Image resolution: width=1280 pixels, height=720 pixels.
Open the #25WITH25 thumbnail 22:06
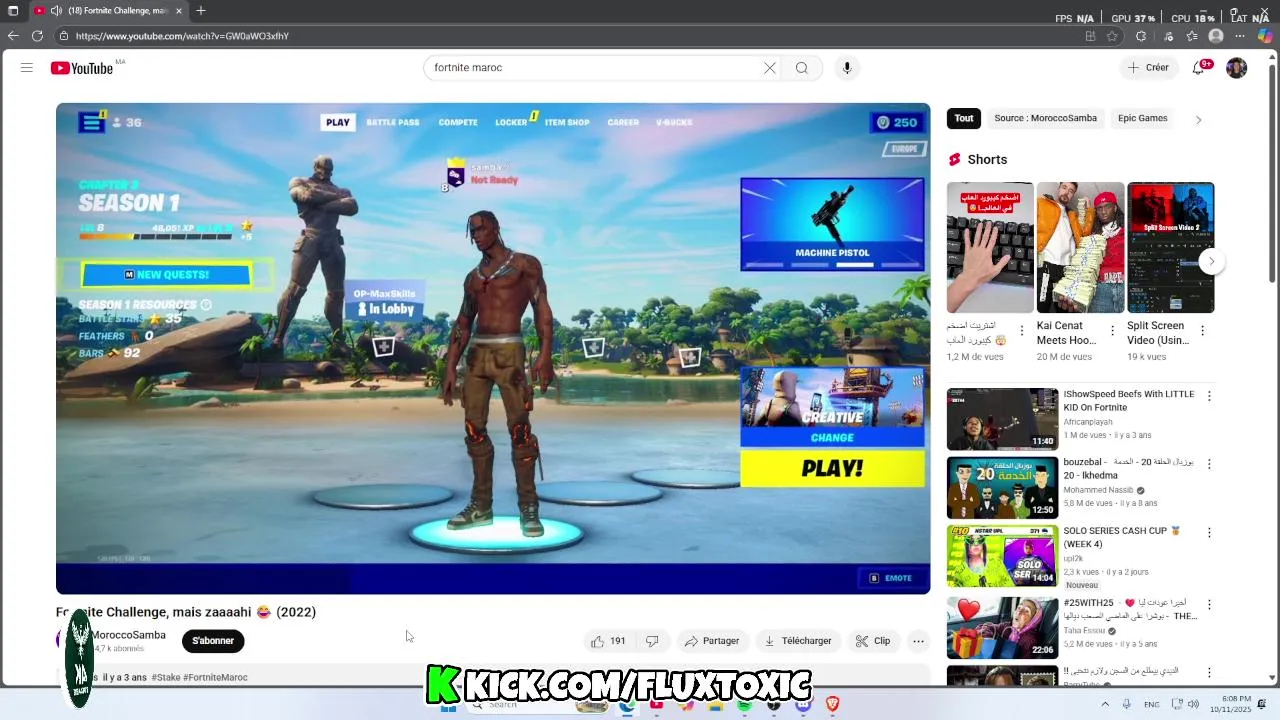[x=1002, y=628]
